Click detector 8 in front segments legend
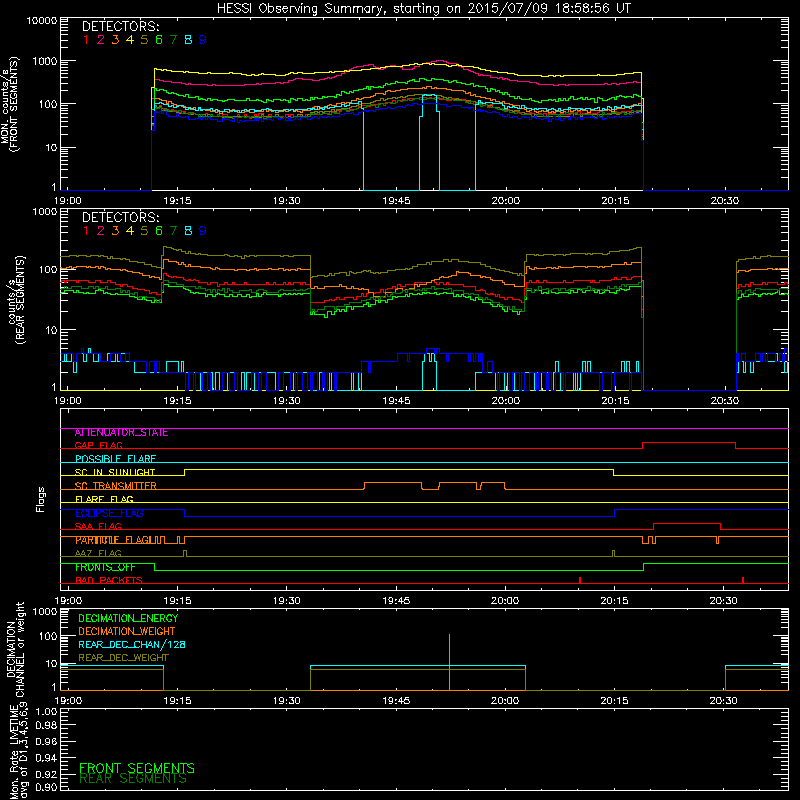Screen dimensions: 800x800 188,40
